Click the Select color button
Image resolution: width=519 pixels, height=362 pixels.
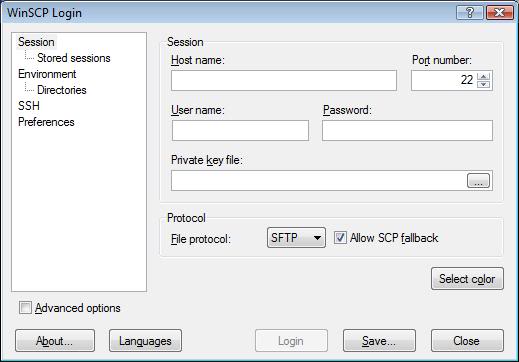pyautogui.click(x=467, y=279)
